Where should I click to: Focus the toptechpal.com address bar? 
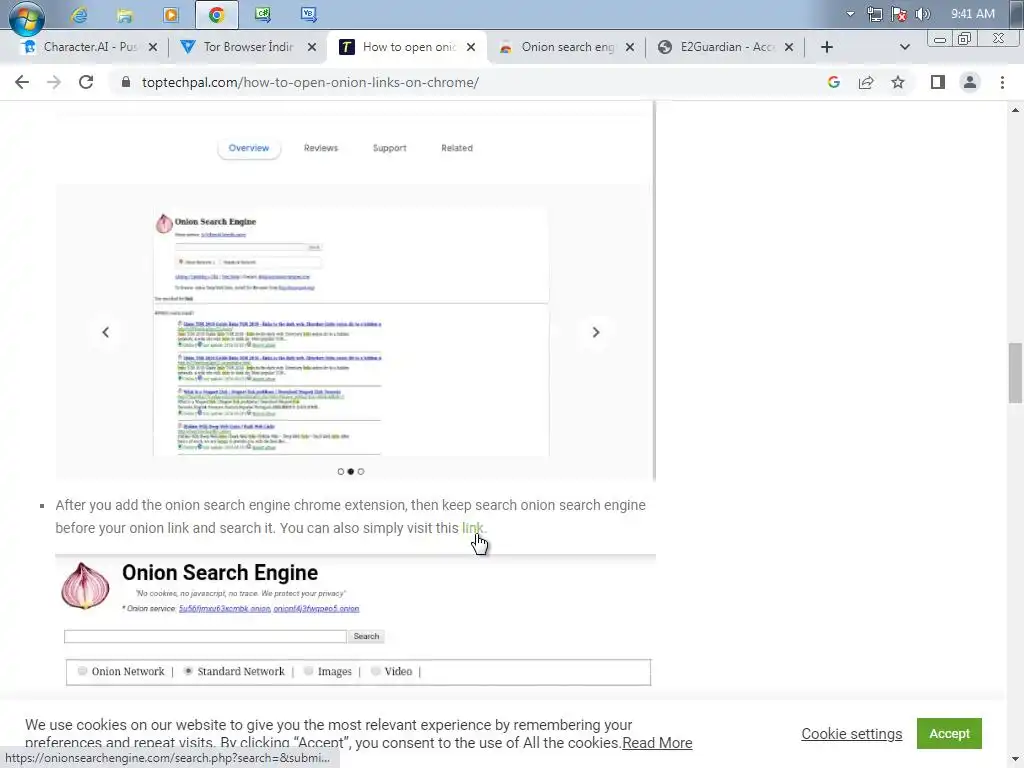pyautogui.click(x=310, y=82)
